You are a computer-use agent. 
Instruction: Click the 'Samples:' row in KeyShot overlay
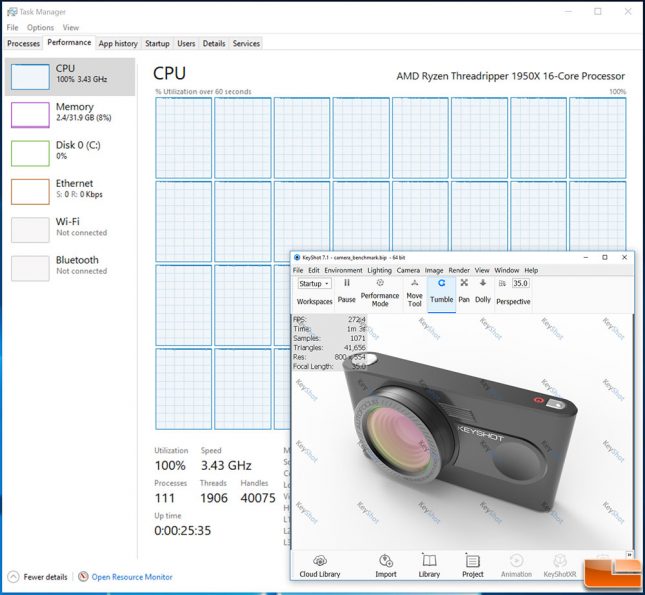tap(329, 338)
